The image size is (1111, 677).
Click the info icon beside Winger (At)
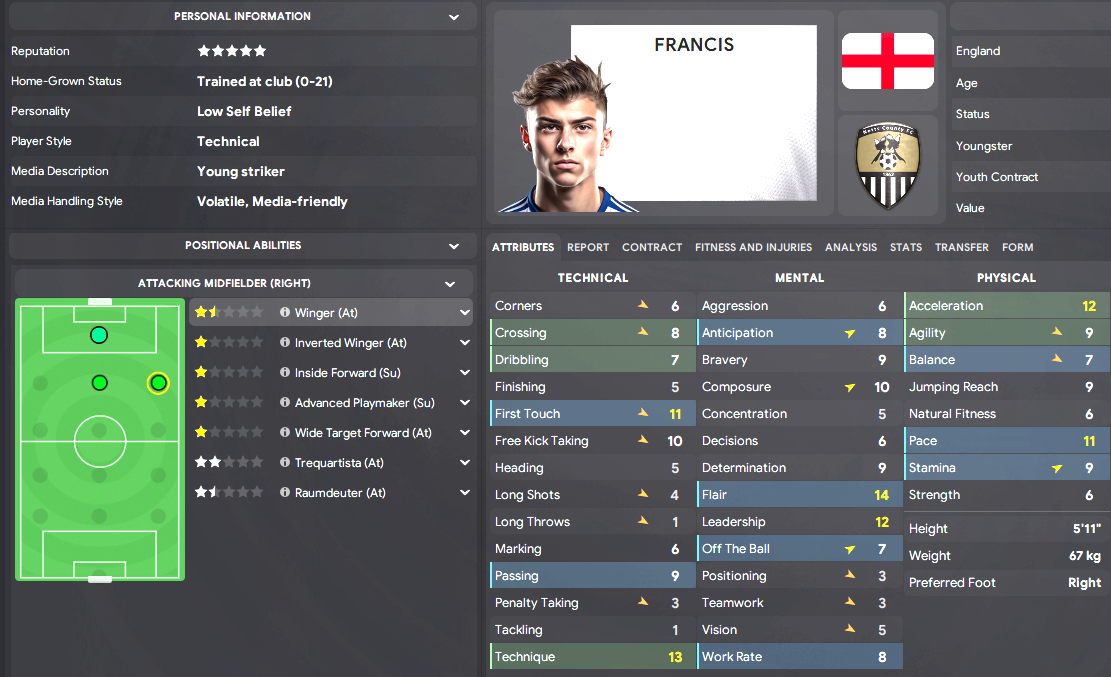coord(285,313)
